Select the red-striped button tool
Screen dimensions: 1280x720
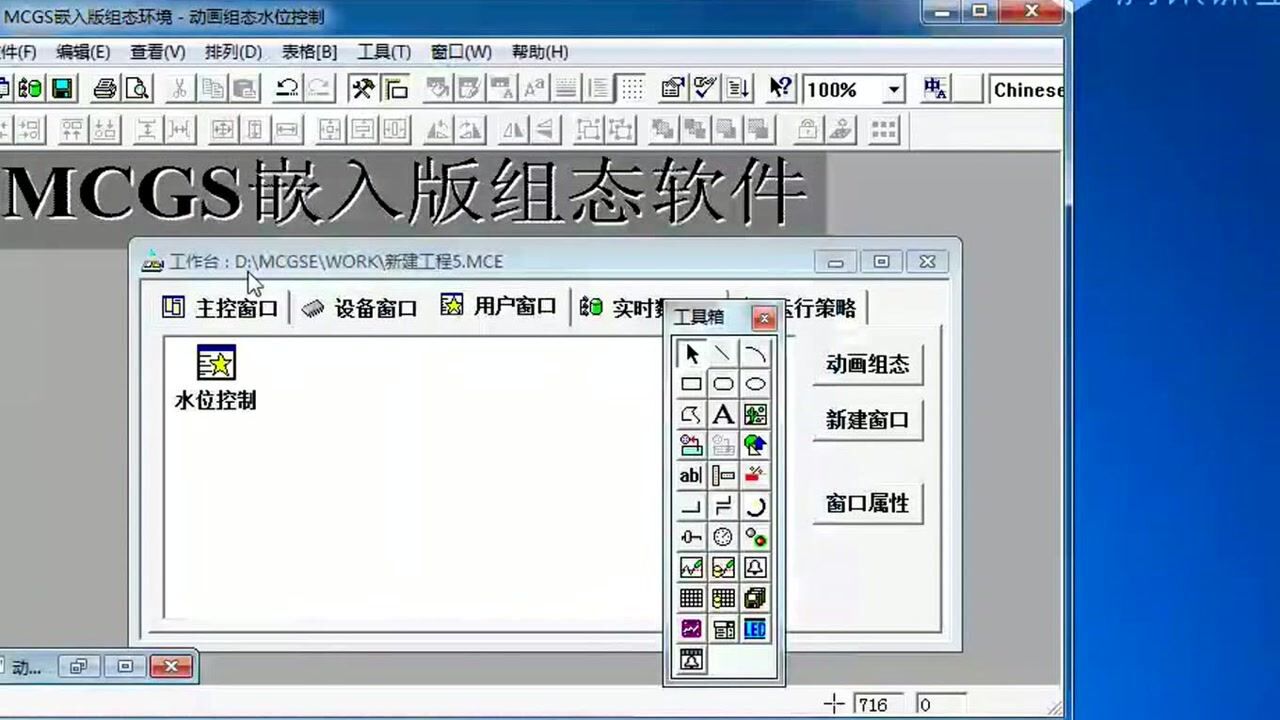pos(755,476)
